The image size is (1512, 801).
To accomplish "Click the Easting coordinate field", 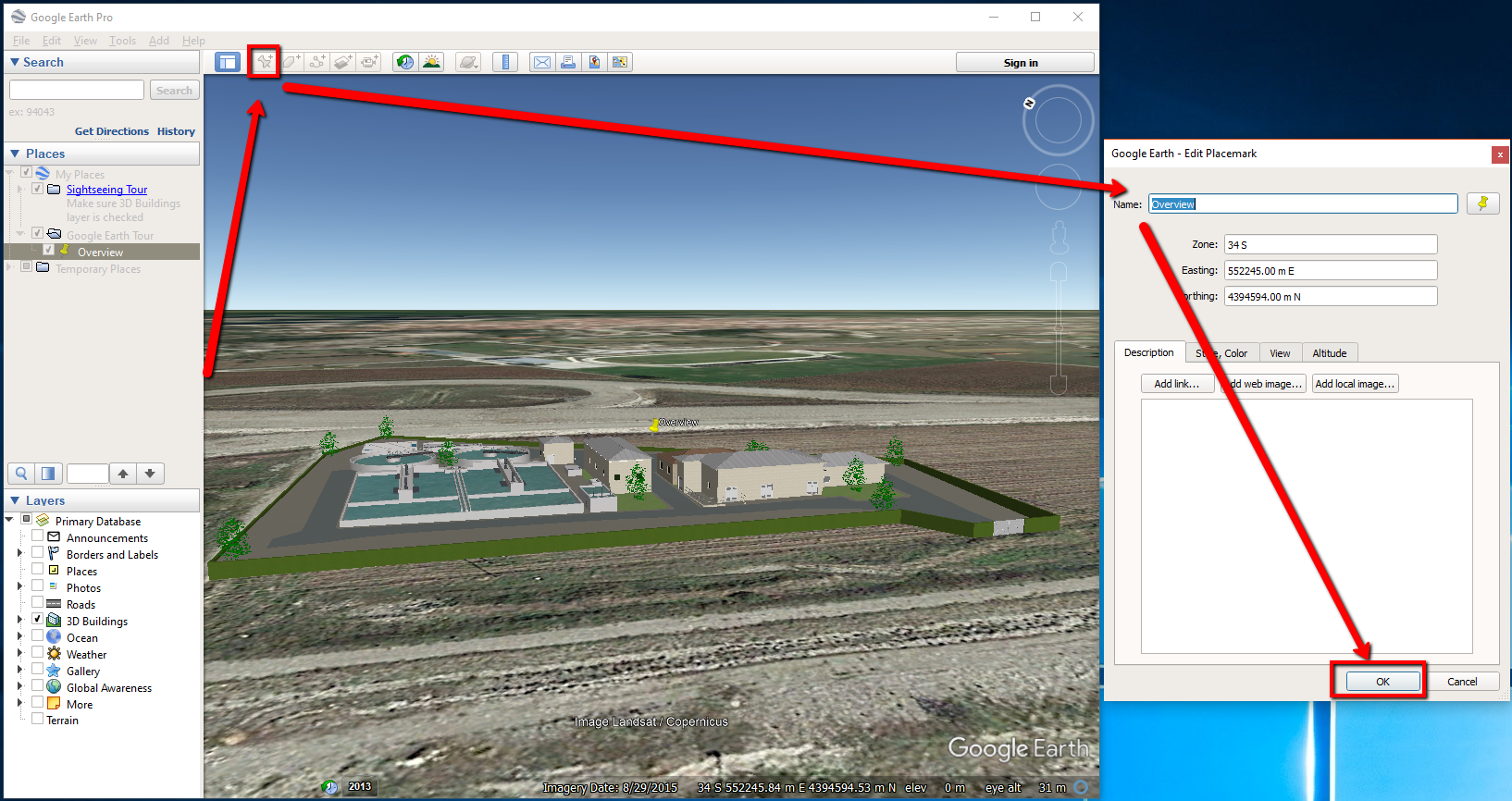I will tap(1331, 270).
